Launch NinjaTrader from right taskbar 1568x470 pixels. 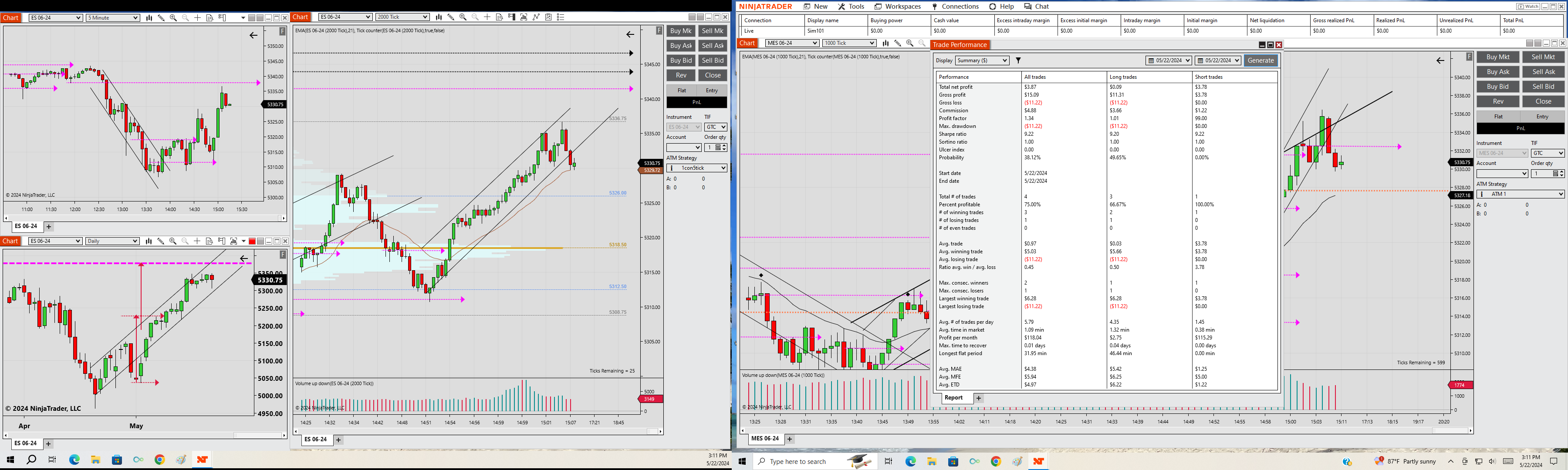(1038, 461)
